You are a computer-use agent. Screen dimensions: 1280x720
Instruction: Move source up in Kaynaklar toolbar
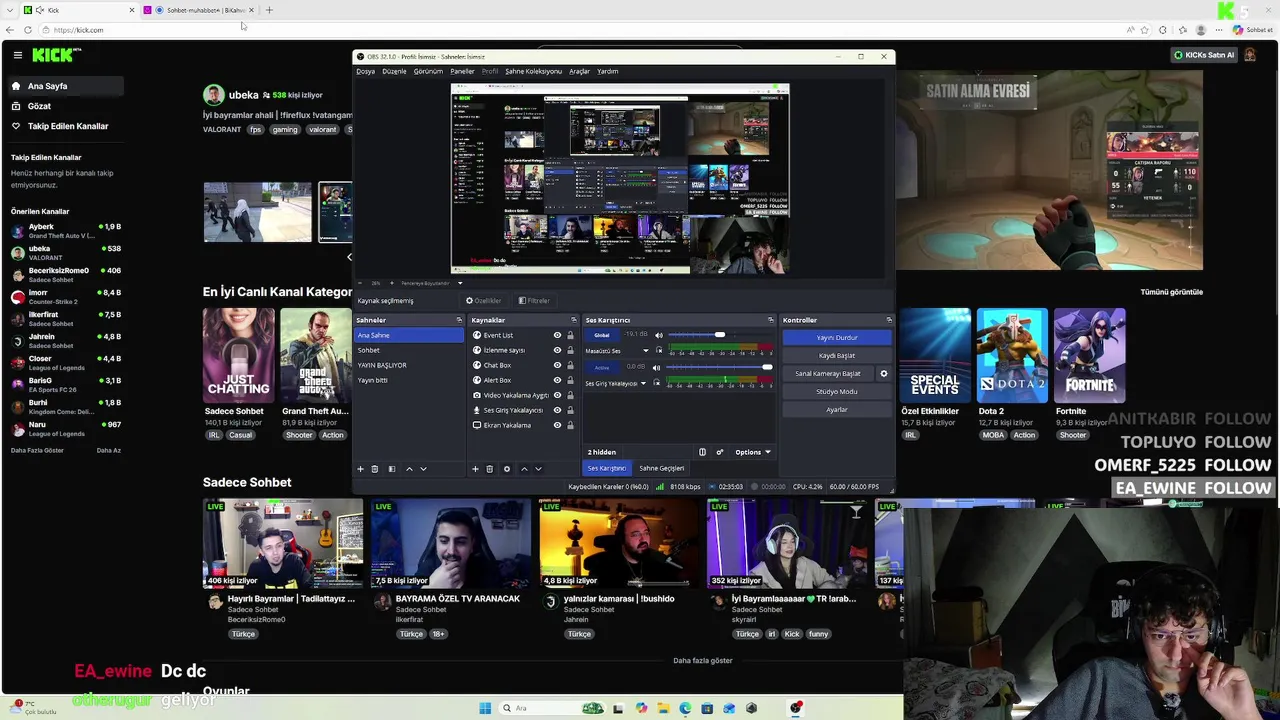[524, 469]
